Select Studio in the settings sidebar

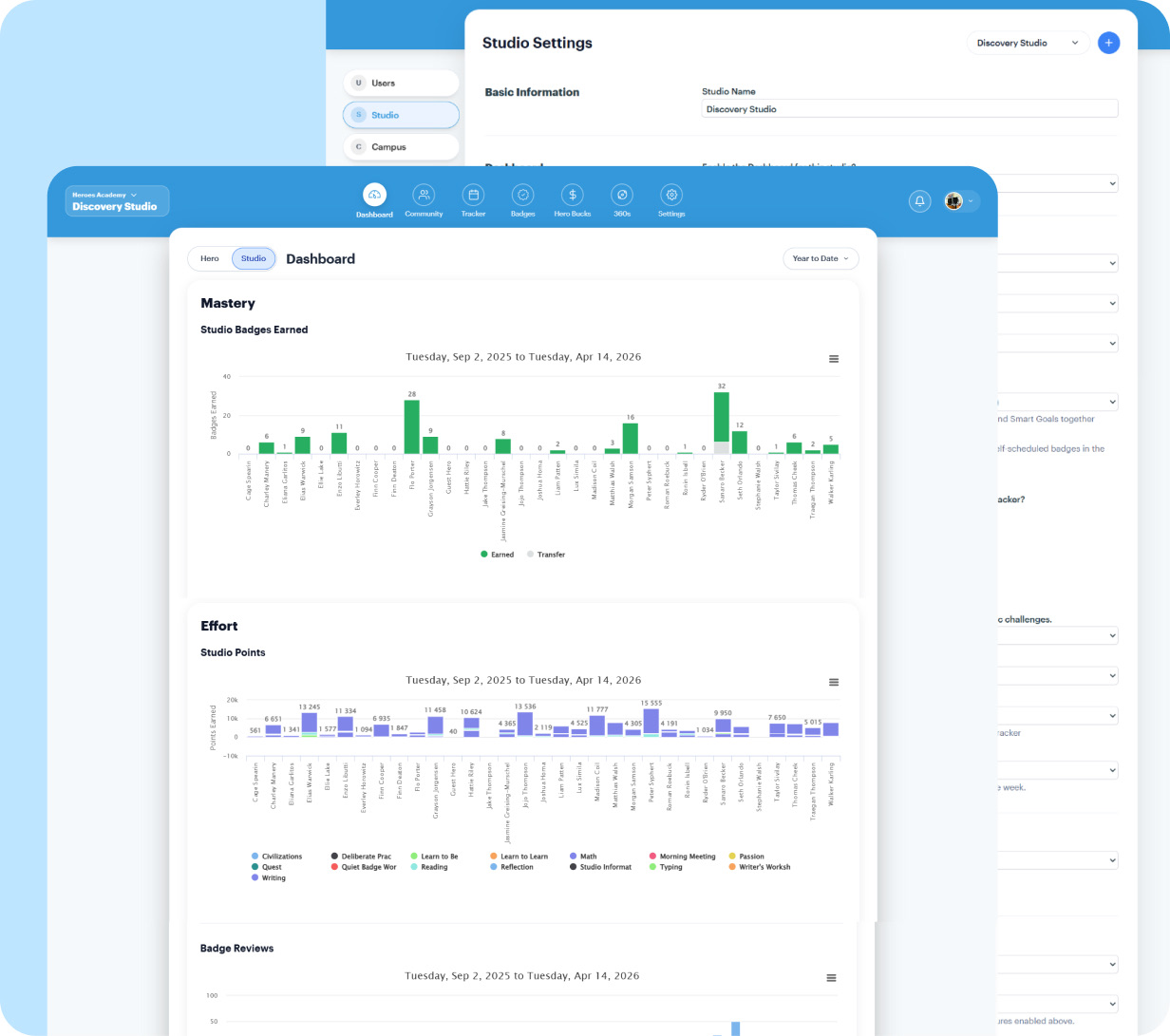401,115
